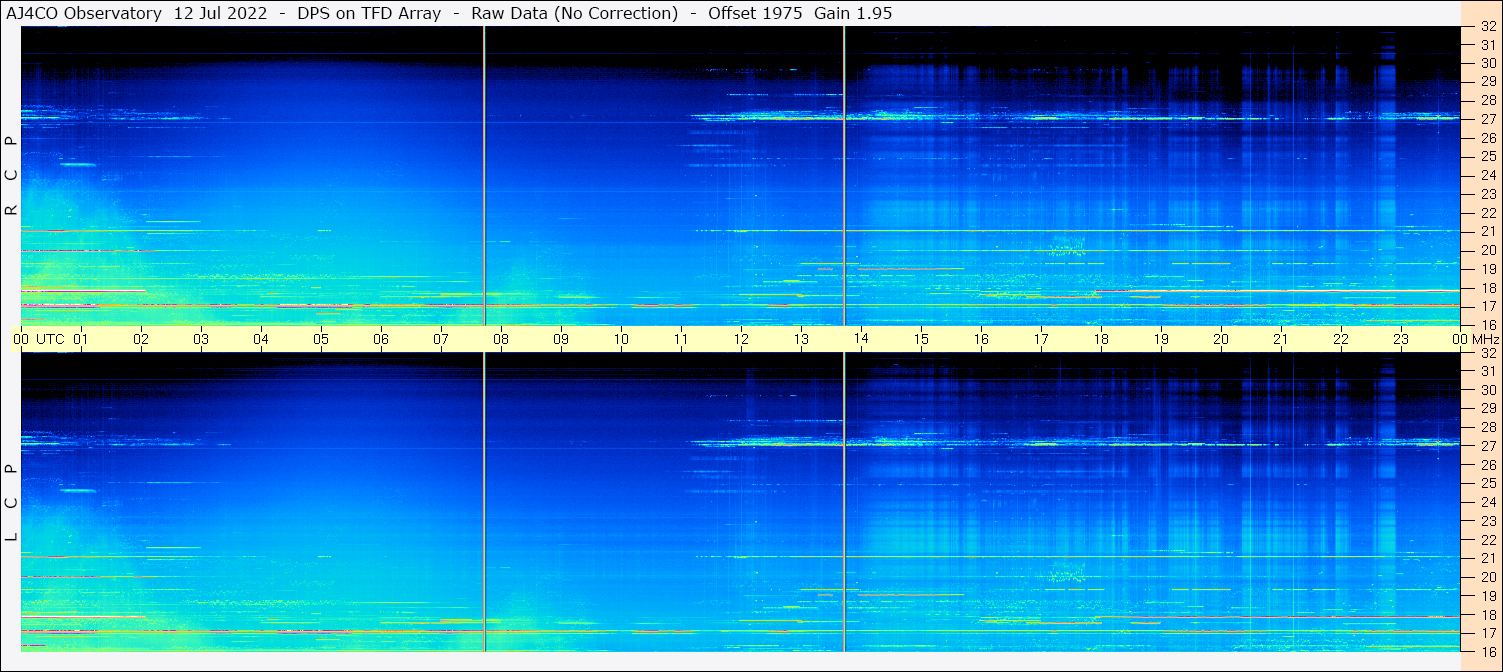Screen dimensions: 1503x672
Task: Click the 08 hour time label
Action: point(501,339)
